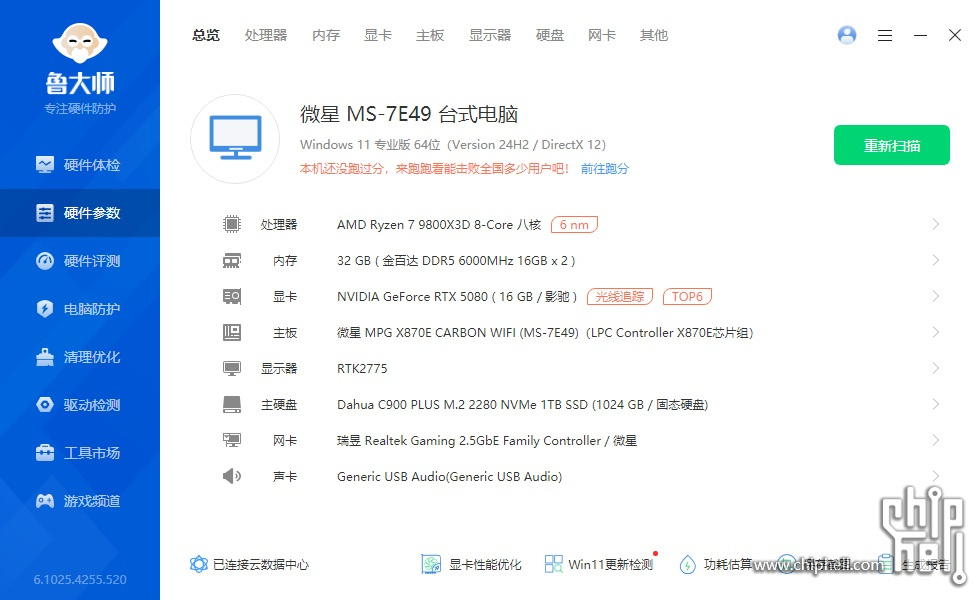The height and width of the screenshot is (600, 980).
Task: Click the 重新扫描 rescan button
Action: tap(892, 145)
